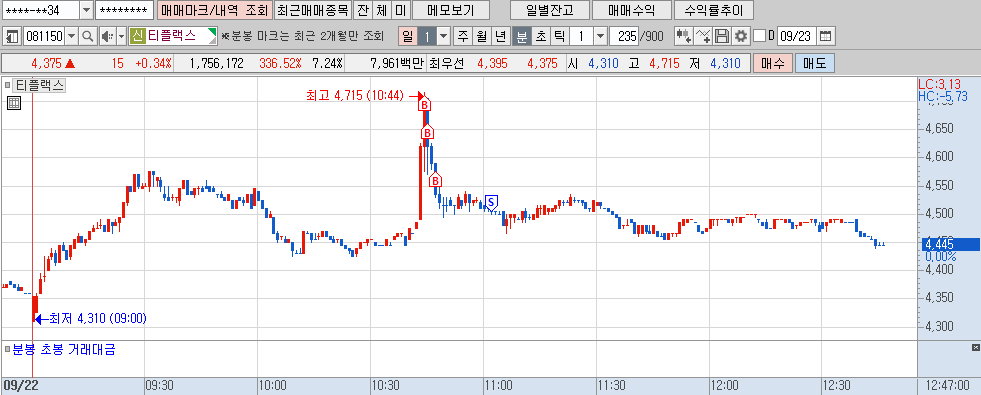981x395 pixels.
Task: Open chart settings gear icon
Action: coord(741,36)
